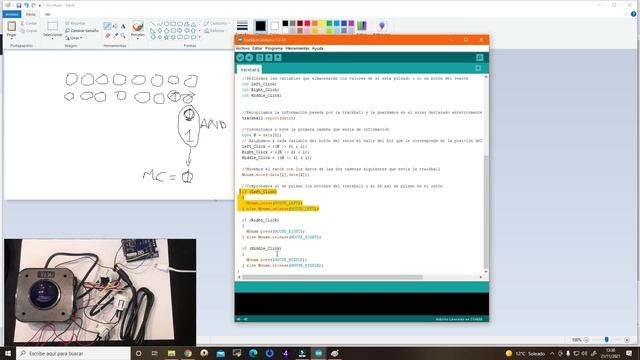
Task: Open the Editar menu in Arduino
Action: [x=257, y=48]
